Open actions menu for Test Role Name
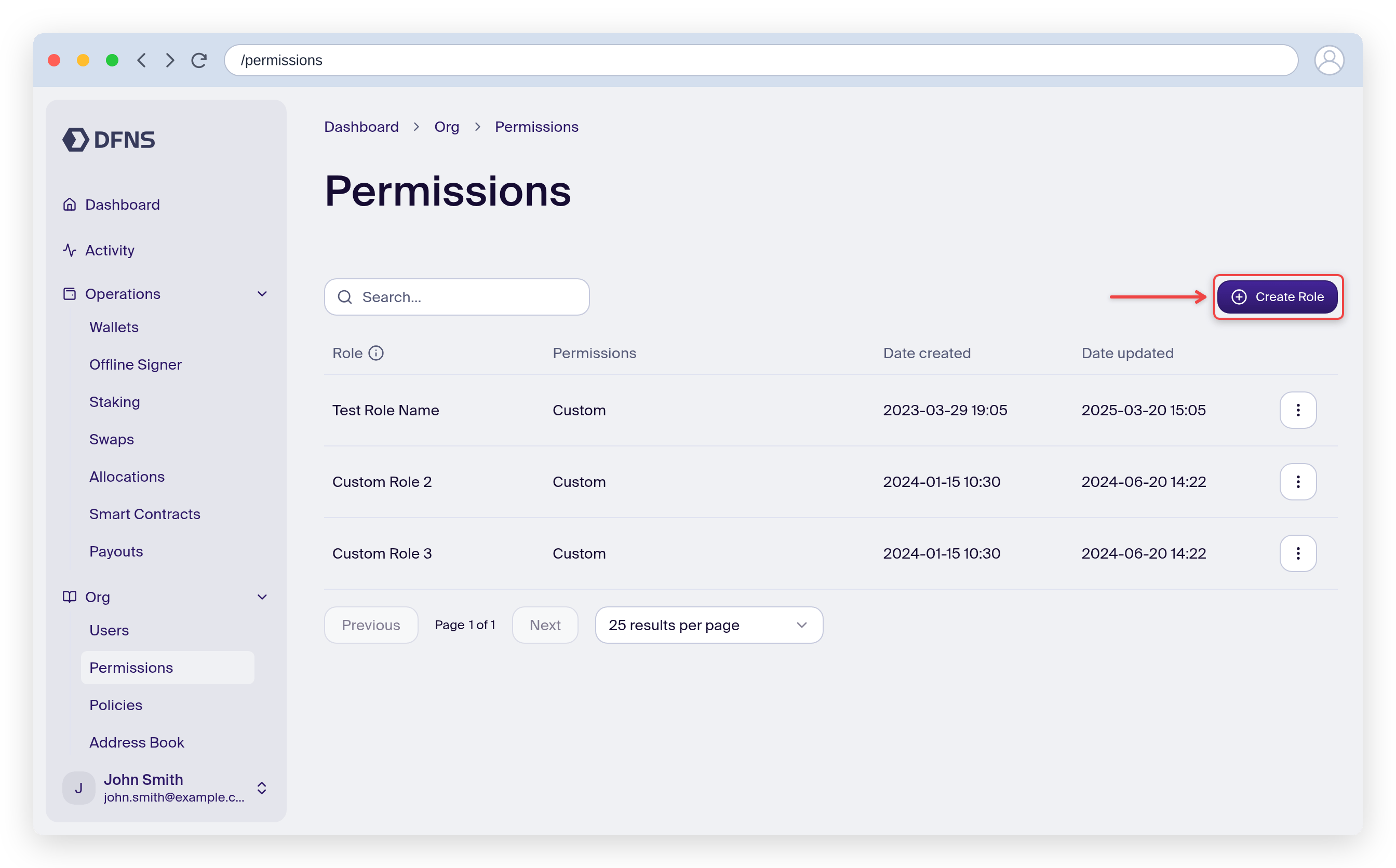This screenshot has width=1396, height=868. [x=1298, y=410]
